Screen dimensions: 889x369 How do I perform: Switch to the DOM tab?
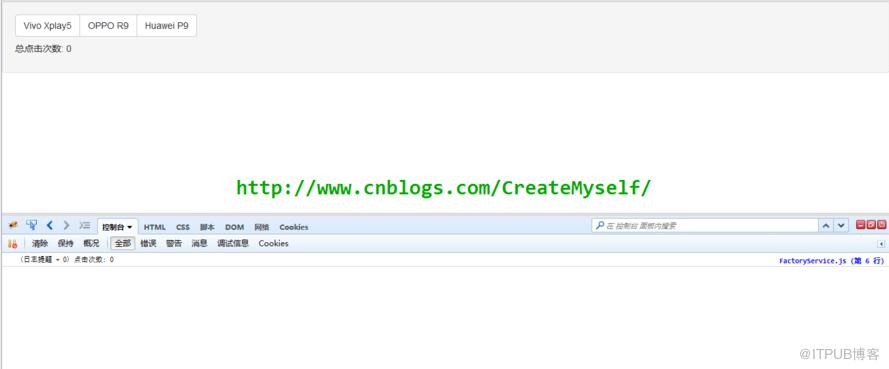point(234,227)
